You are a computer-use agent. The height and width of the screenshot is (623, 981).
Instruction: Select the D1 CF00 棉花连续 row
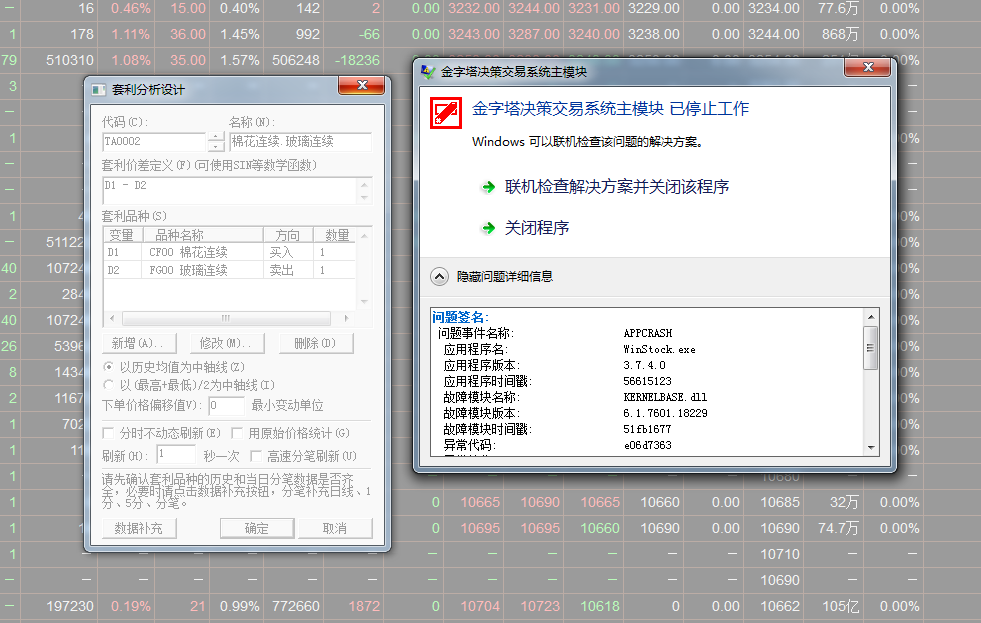230,252
